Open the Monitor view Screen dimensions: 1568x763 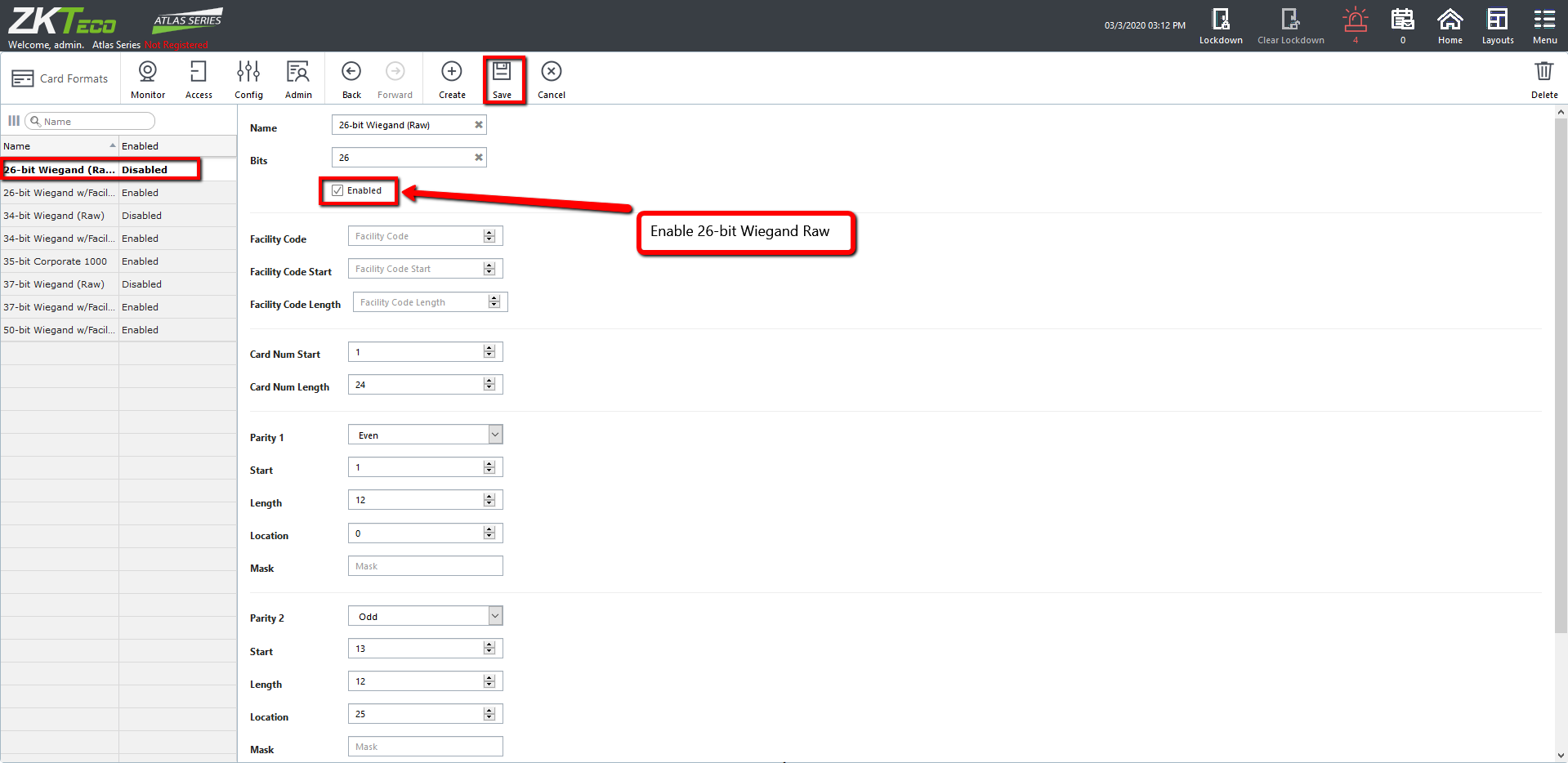tap(148, 79)
